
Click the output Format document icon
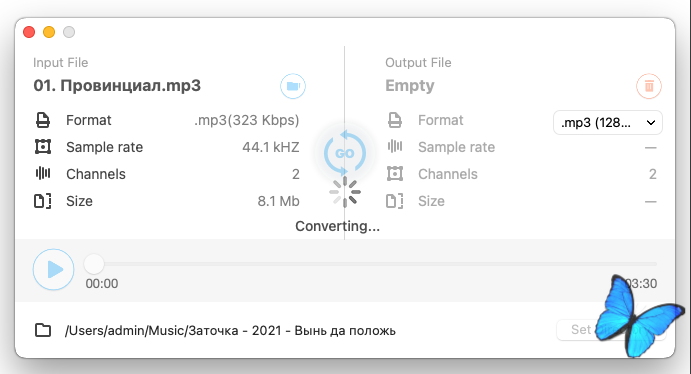(x=395, y=120)
